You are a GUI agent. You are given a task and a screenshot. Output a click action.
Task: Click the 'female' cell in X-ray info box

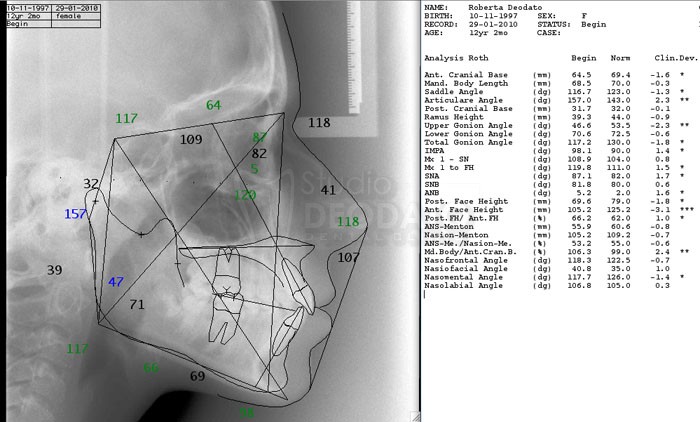(x=76, y=16)
